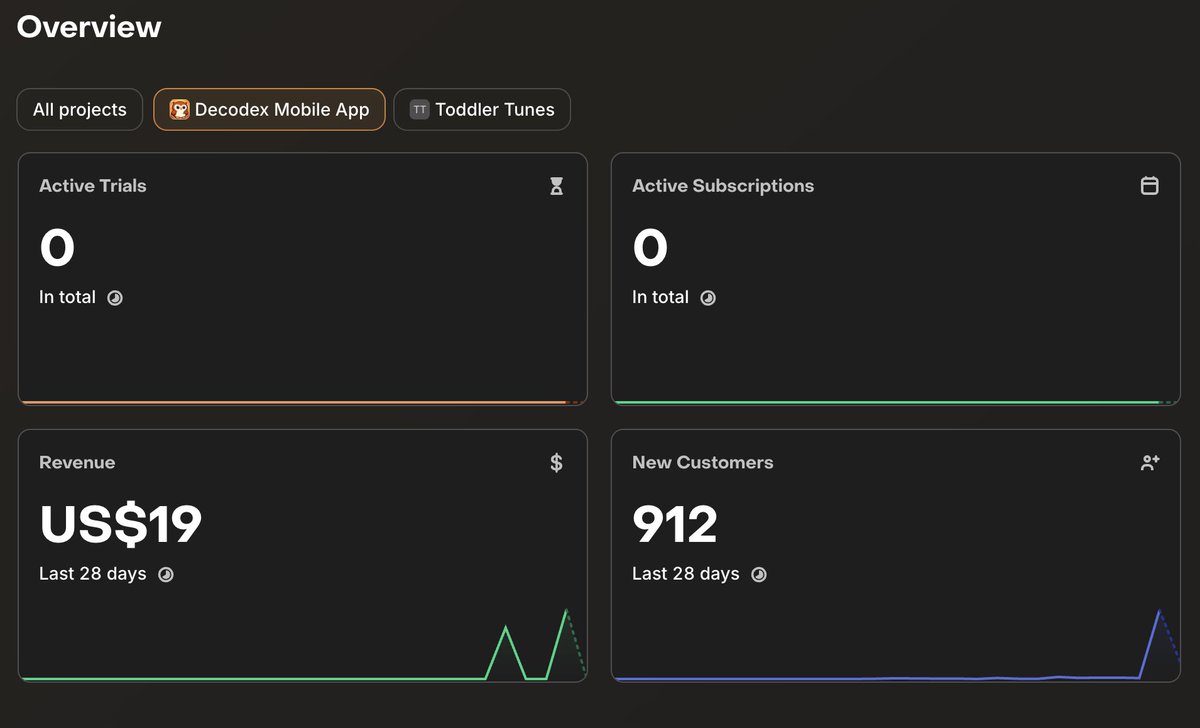
Task: Click "Last 28 days" under Revenue
Action: pyautogui.click(x=93, y=574)
